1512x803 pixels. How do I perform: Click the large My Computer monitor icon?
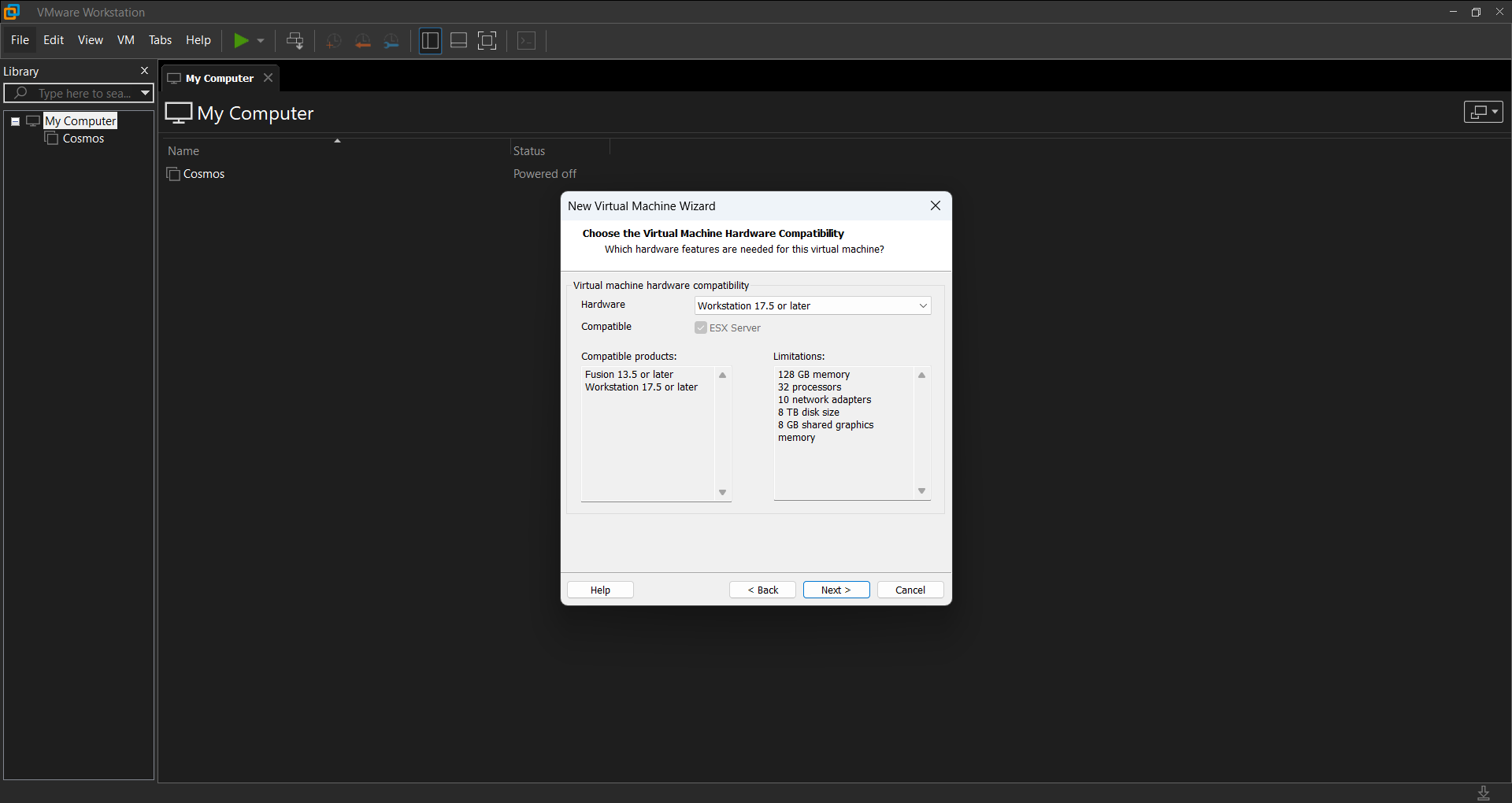click(179, 113)
